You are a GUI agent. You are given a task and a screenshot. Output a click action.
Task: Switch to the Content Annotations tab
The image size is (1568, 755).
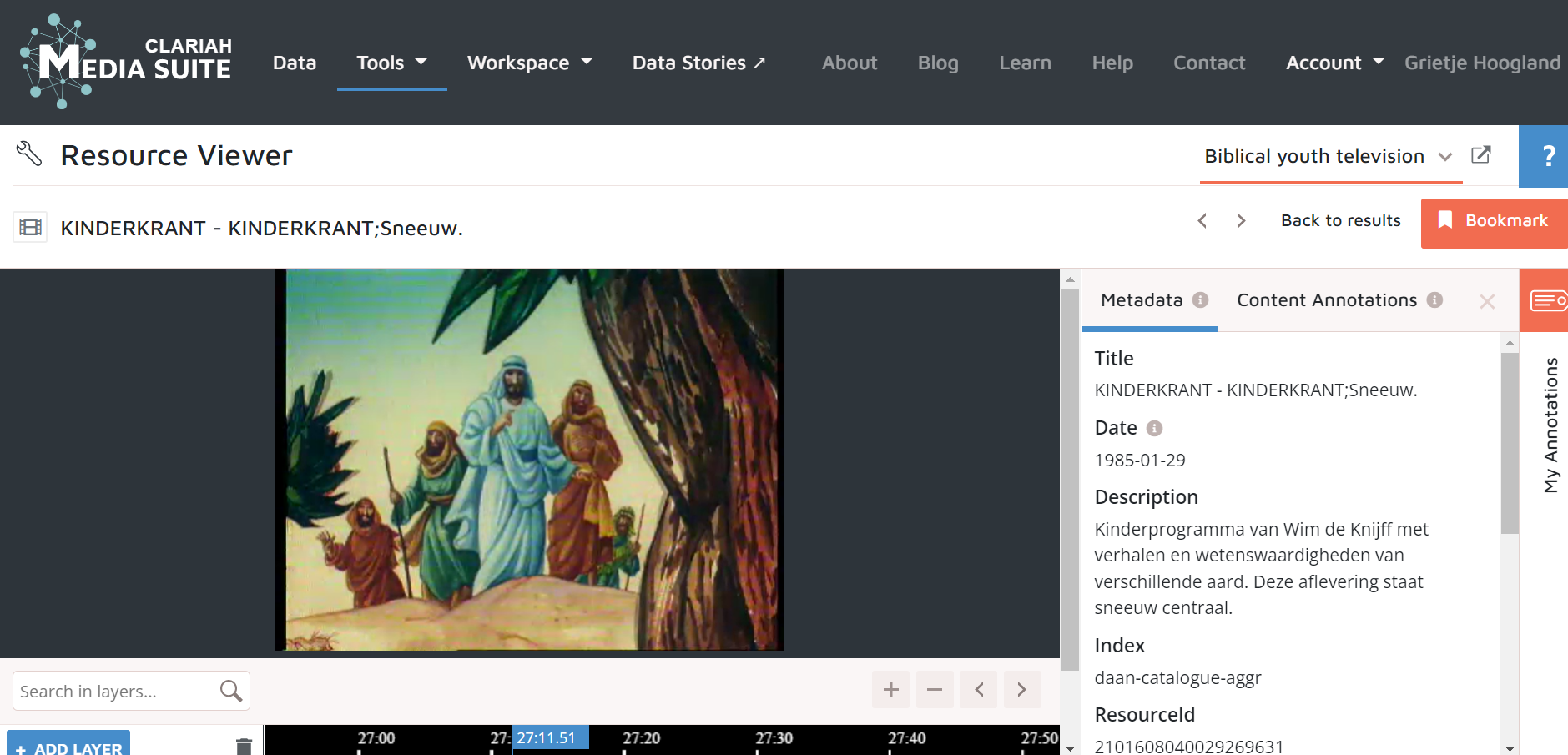1327,300
